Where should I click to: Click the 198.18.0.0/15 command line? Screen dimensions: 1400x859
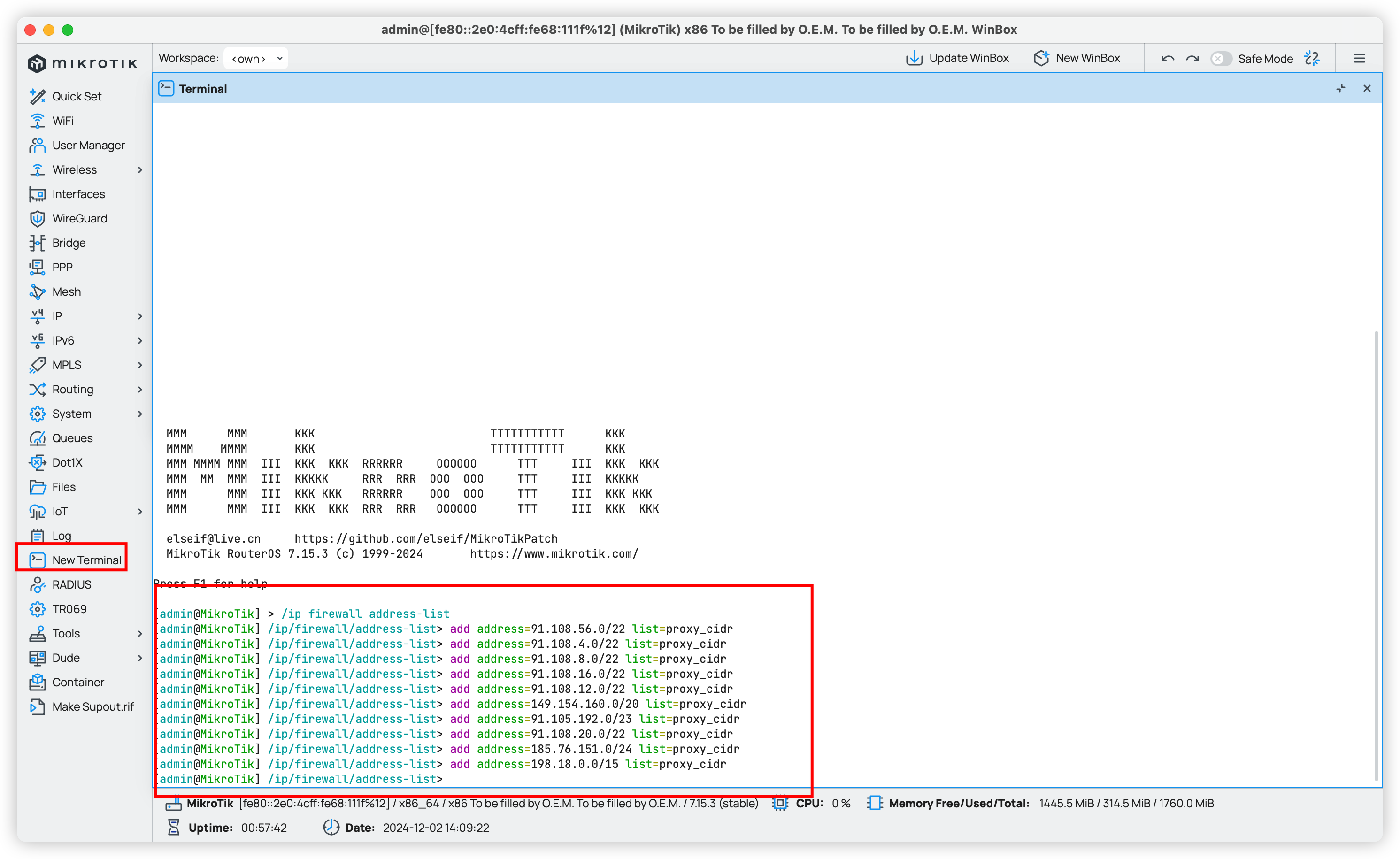pyautogui.click(x=441, y=765)
